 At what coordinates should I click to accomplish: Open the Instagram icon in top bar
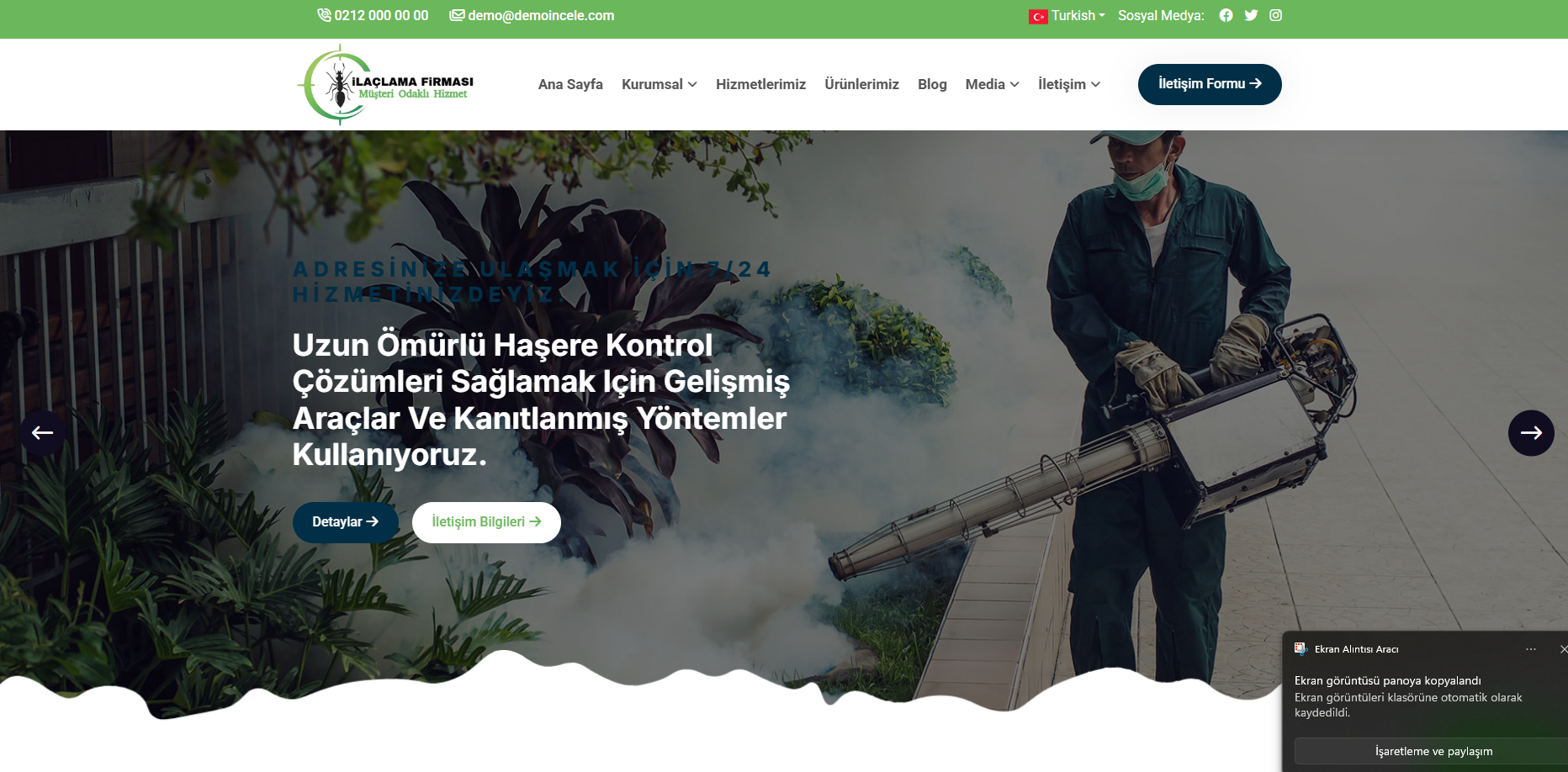(1276, 15)
